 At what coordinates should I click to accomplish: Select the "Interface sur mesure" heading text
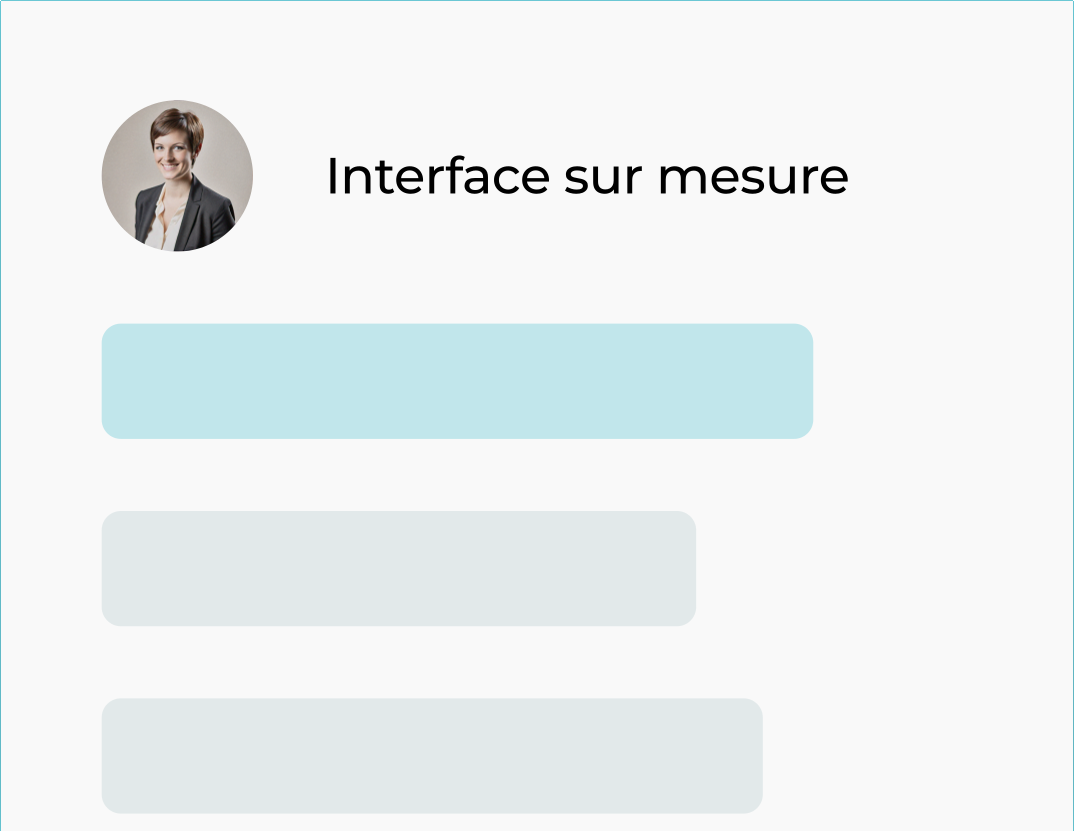tap(587, 177)
